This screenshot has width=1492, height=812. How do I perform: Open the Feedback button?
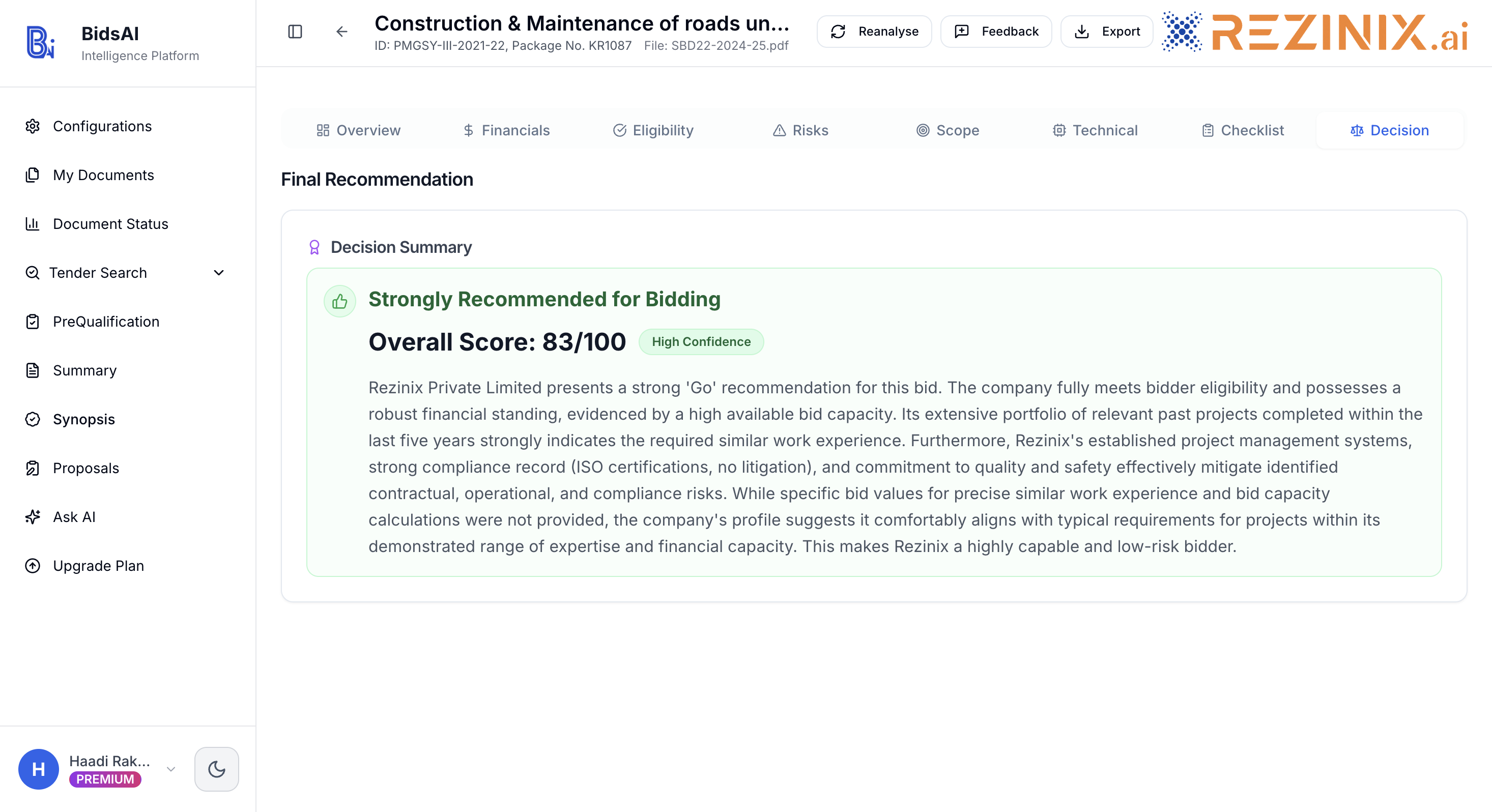pyautogui.click(x=996, y=31)
